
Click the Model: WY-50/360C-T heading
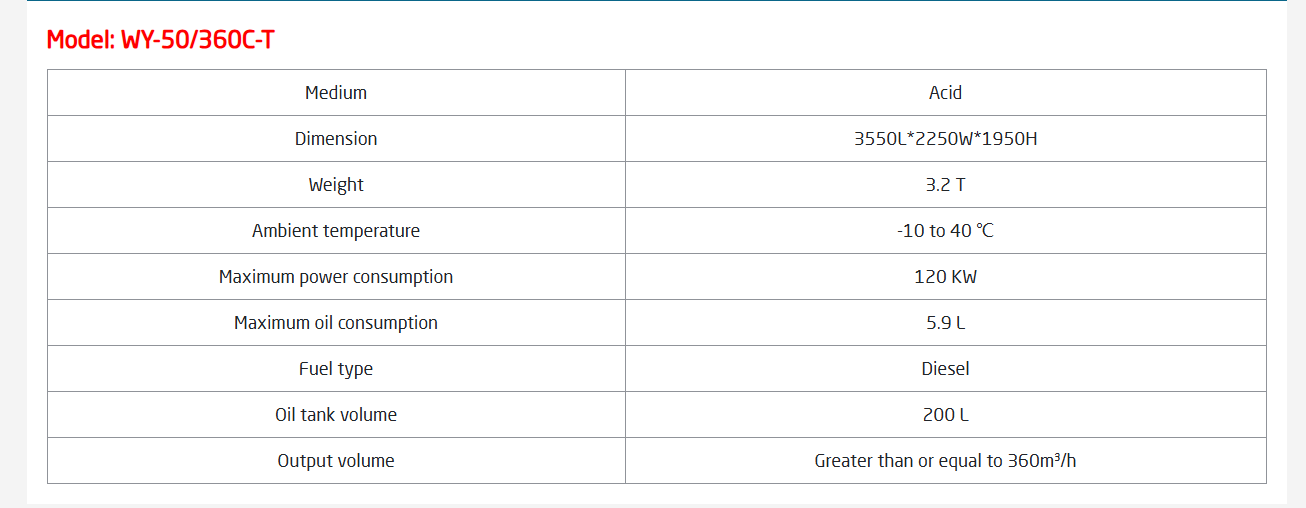click(161, 40)
